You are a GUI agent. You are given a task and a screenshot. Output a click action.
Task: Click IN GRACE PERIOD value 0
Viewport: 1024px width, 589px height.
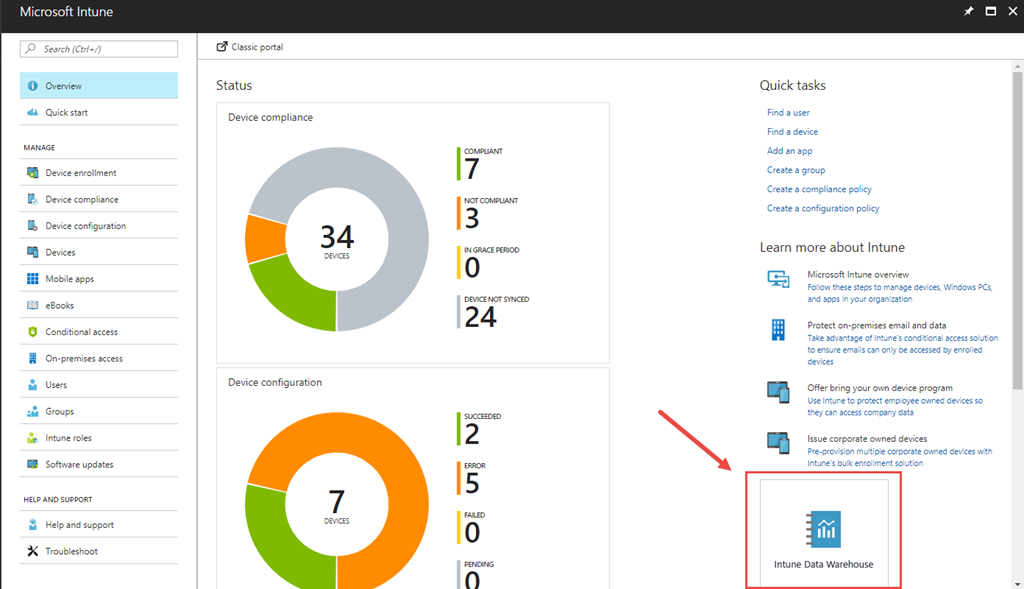point(472,268)
